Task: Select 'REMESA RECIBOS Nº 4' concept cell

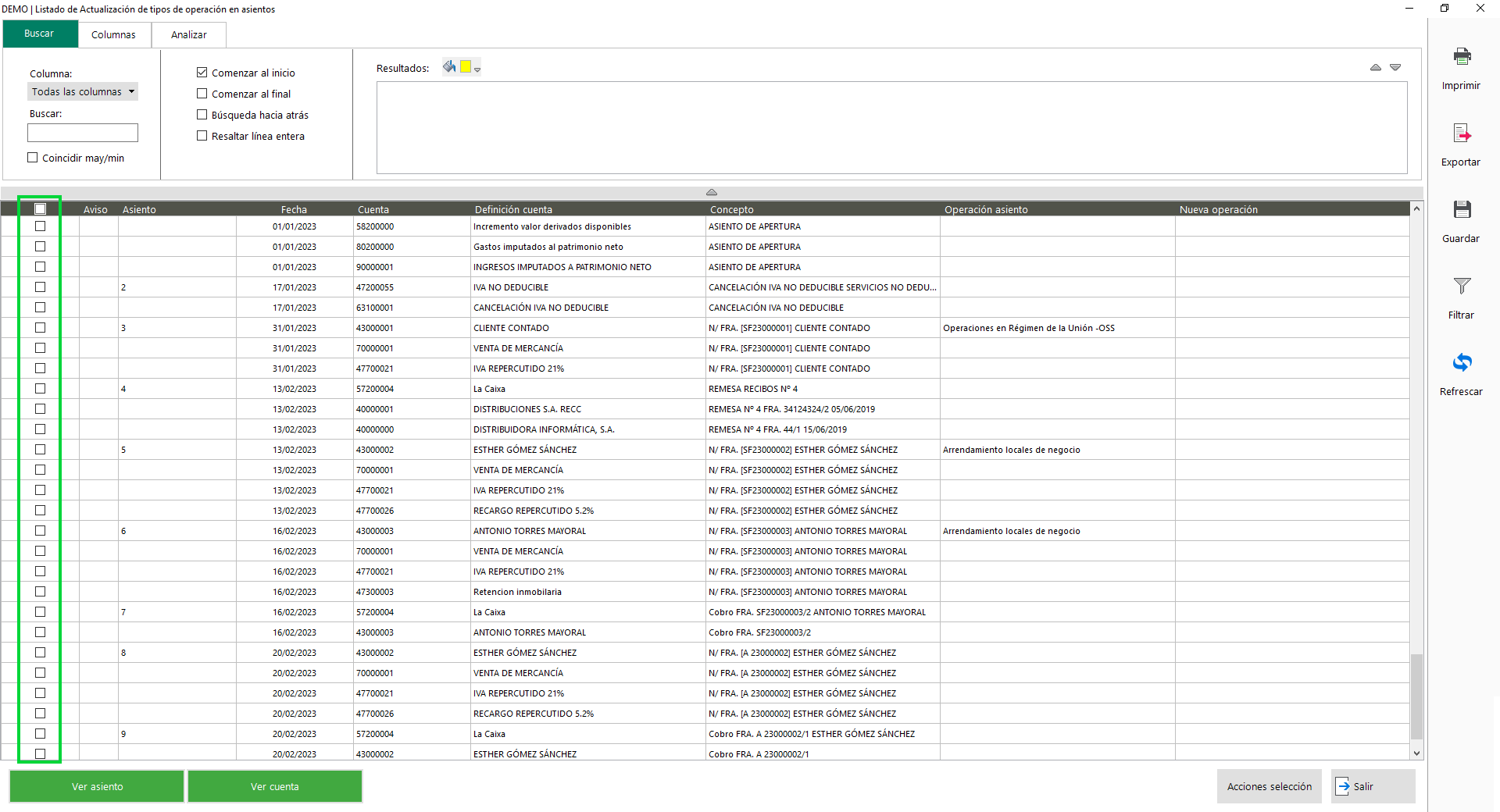Action: 823,389
